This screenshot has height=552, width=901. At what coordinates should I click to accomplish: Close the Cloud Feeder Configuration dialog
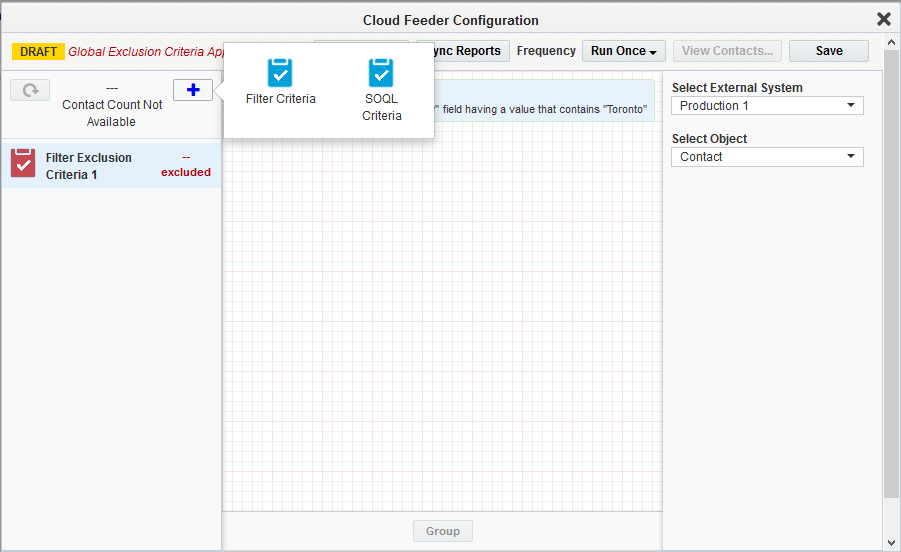(x=883, y=19)
